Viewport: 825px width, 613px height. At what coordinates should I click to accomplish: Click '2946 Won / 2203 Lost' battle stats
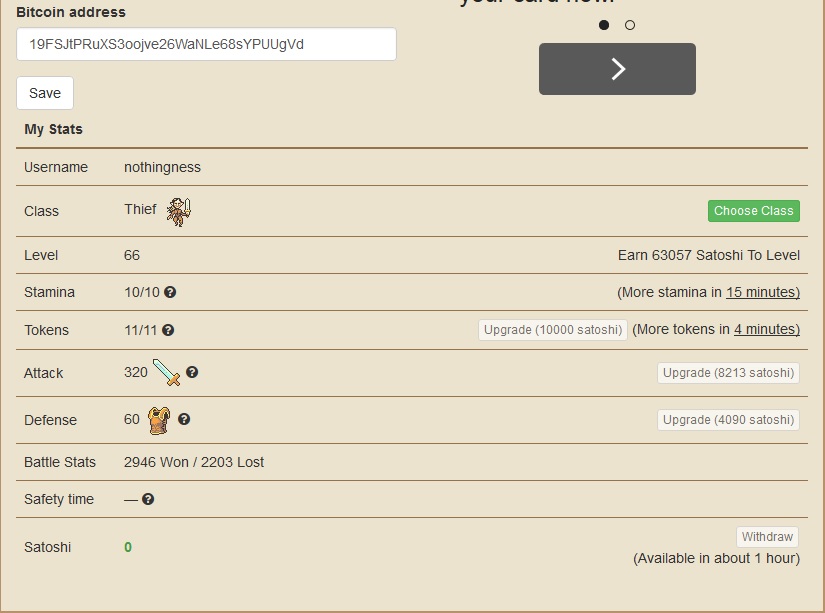[x=194, y=462]
